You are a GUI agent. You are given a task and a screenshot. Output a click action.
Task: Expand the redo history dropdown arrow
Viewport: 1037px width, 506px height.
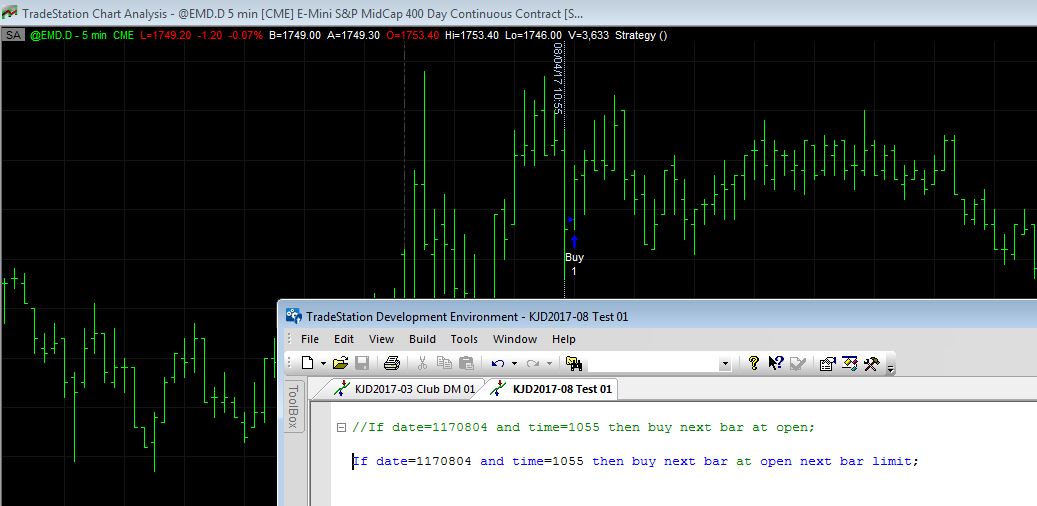coord(549,363)
